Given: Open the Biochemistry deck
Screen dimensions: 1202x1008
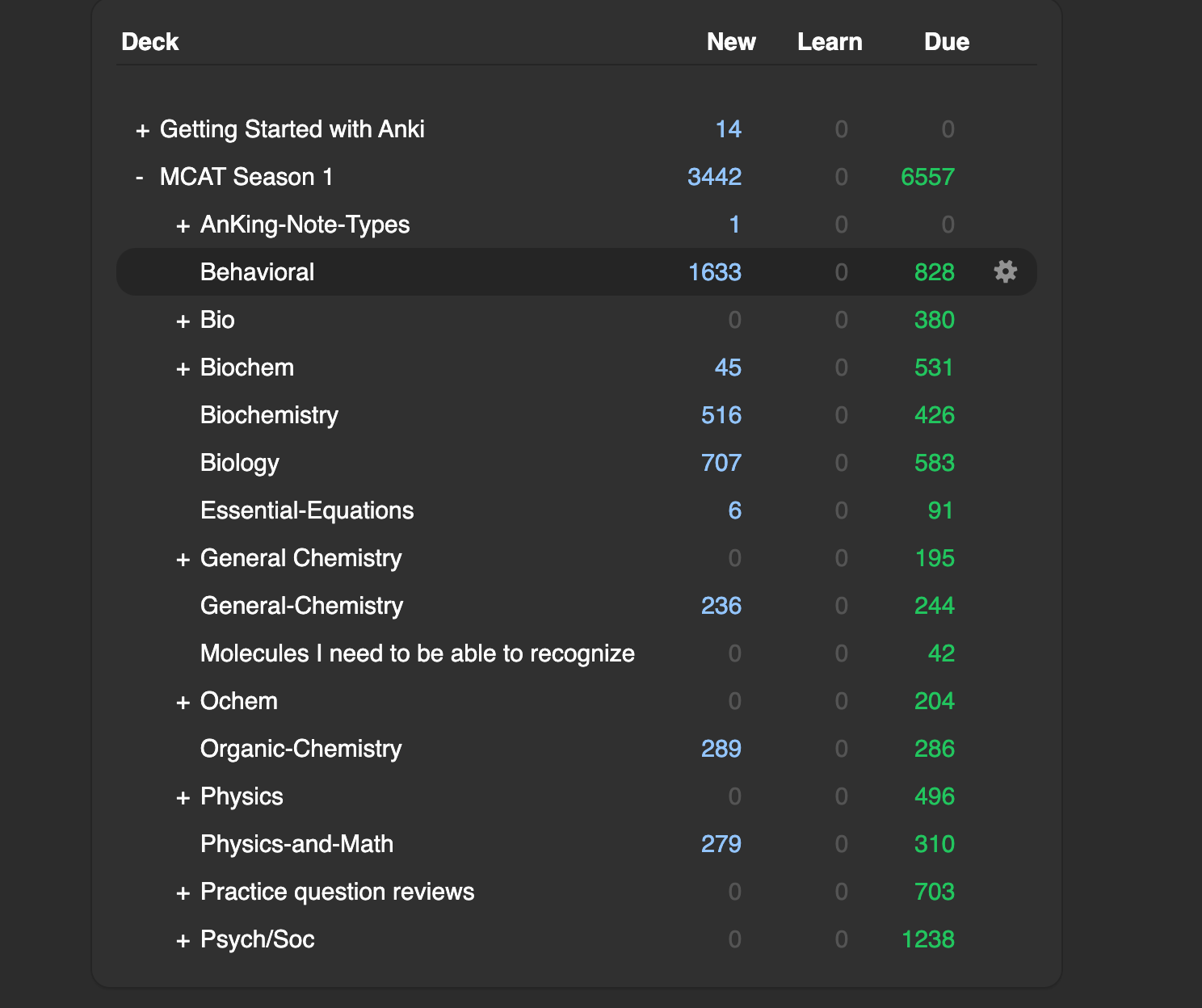Looking at the screenshot, I should [269, 415].
